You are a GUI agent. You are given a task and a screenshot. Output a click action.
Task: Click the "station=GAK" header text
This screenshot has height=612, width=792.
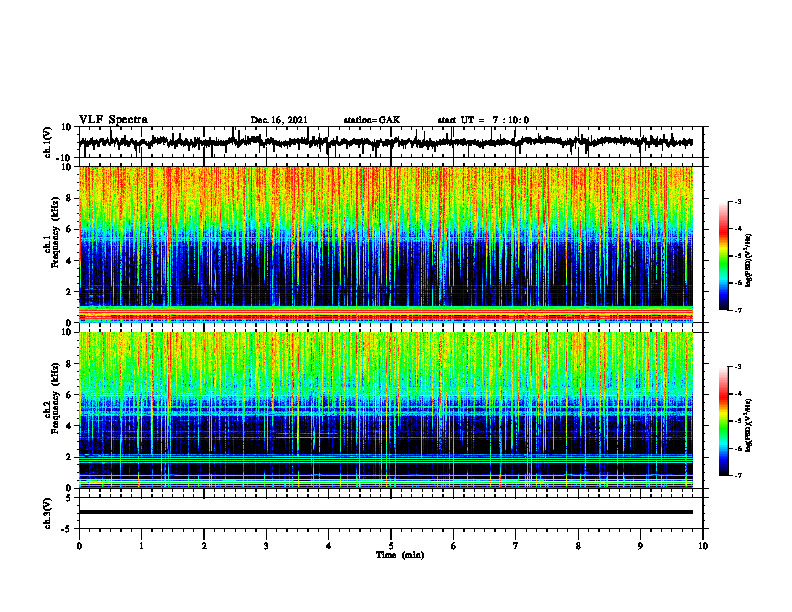(372, 120)
